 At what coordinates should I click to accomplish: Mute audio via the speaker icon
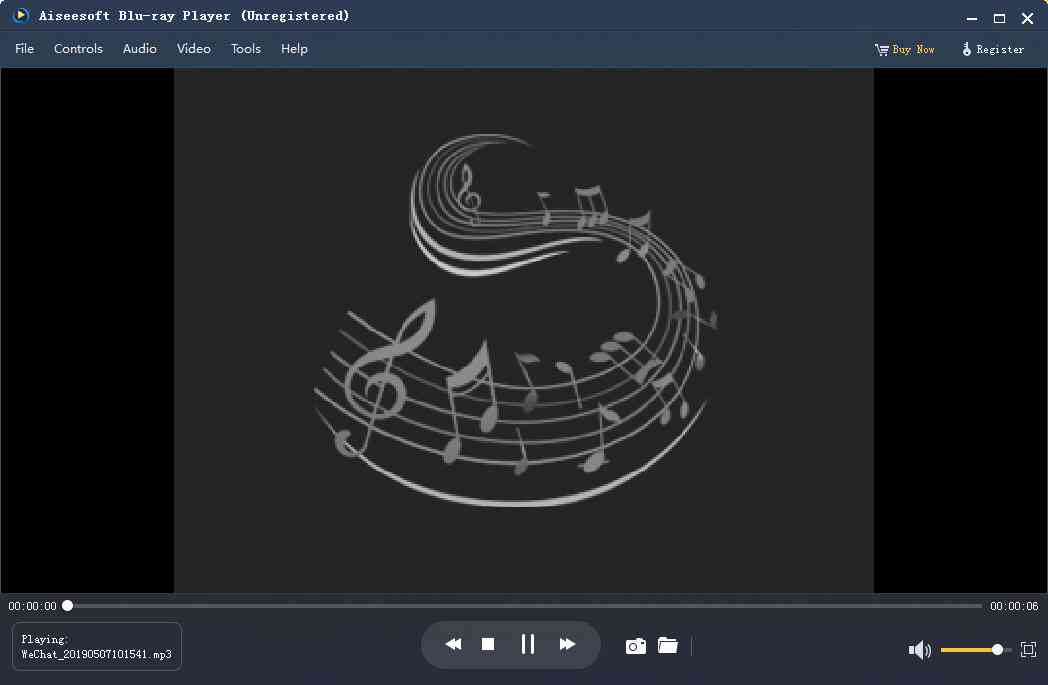(x=920, y=650)
